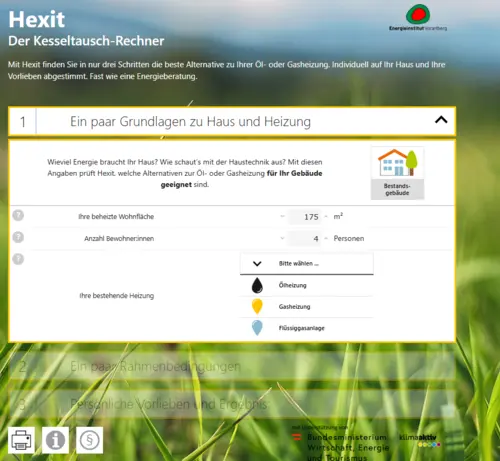The image size is (500, 461).
Task: Open section 3 'Persönliche Vorlieben und Ergebnis'
Action: 232,404
